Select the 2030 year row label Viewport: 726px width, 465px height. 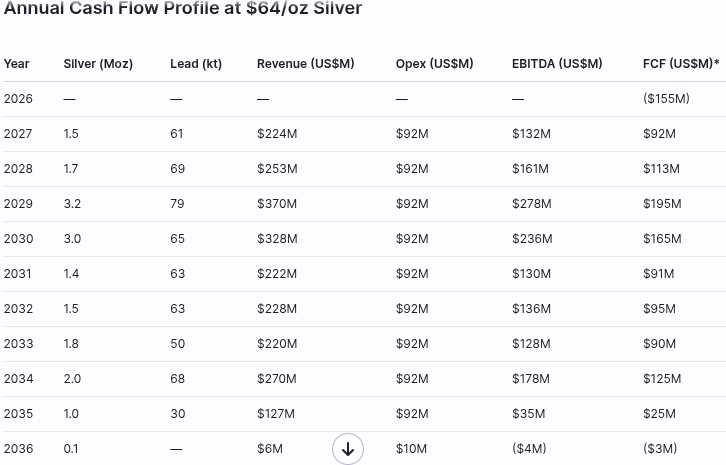tap(18, 239)
